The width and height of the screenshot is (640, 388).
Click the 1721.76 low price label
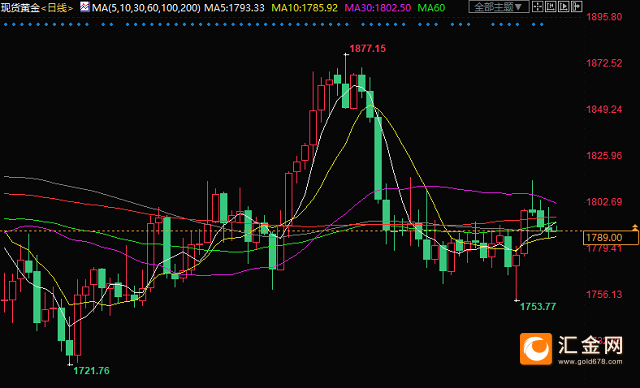coord(91,371)
